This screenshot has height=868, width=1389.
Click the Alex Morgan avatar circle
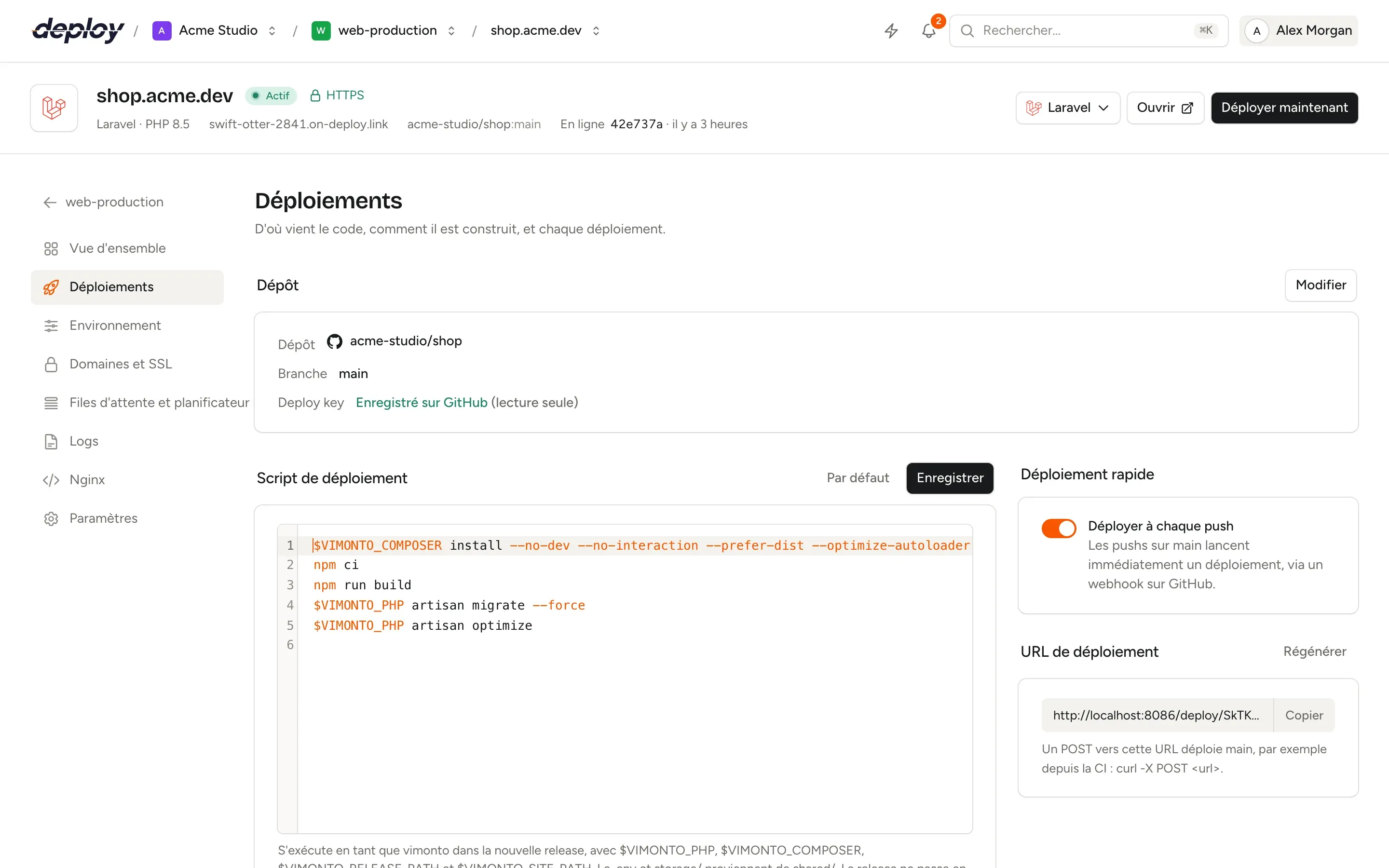[1257, 30]
